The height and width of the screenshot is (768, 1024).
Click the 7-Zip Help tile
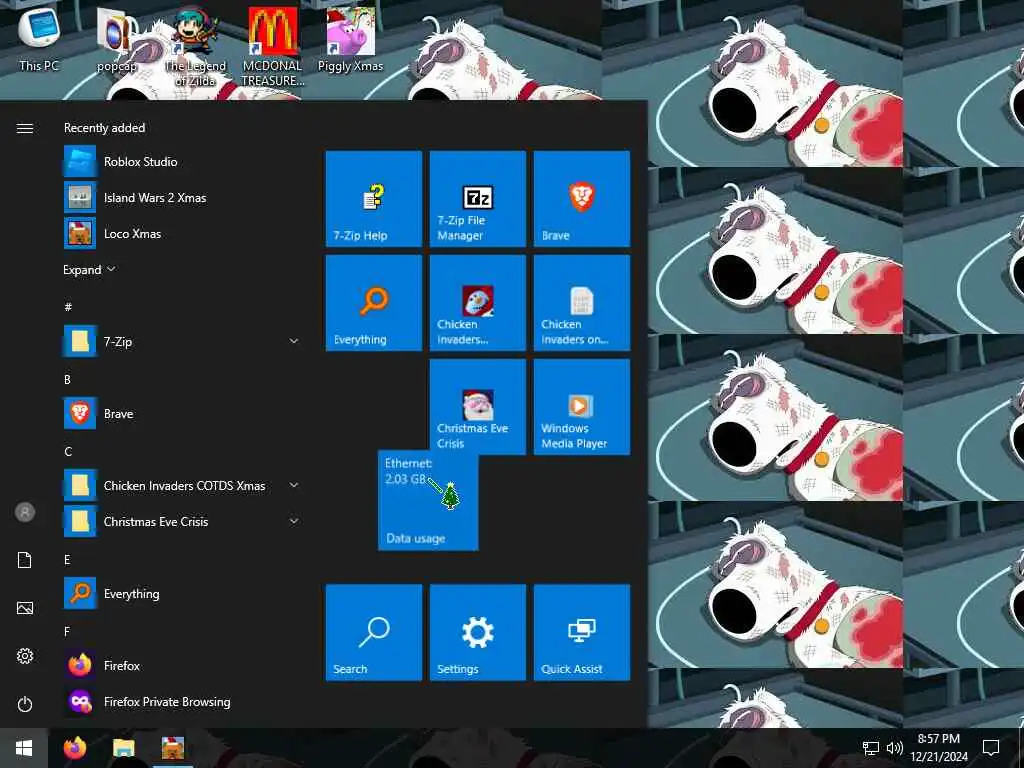pos(374,199)
